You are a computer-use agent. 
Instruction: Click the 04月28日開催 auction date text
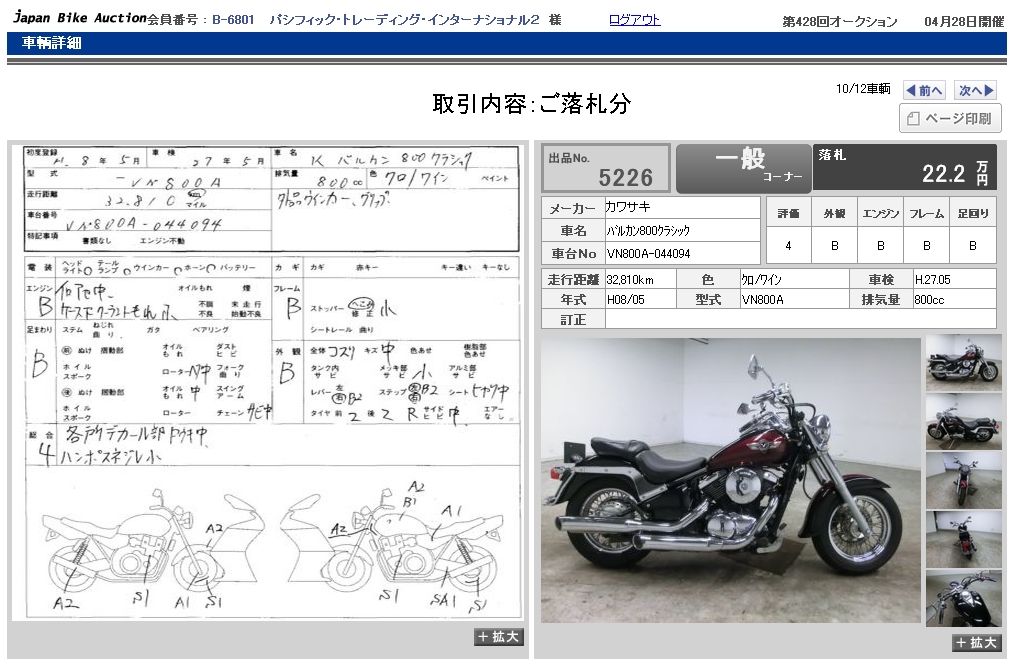point(964,21)
